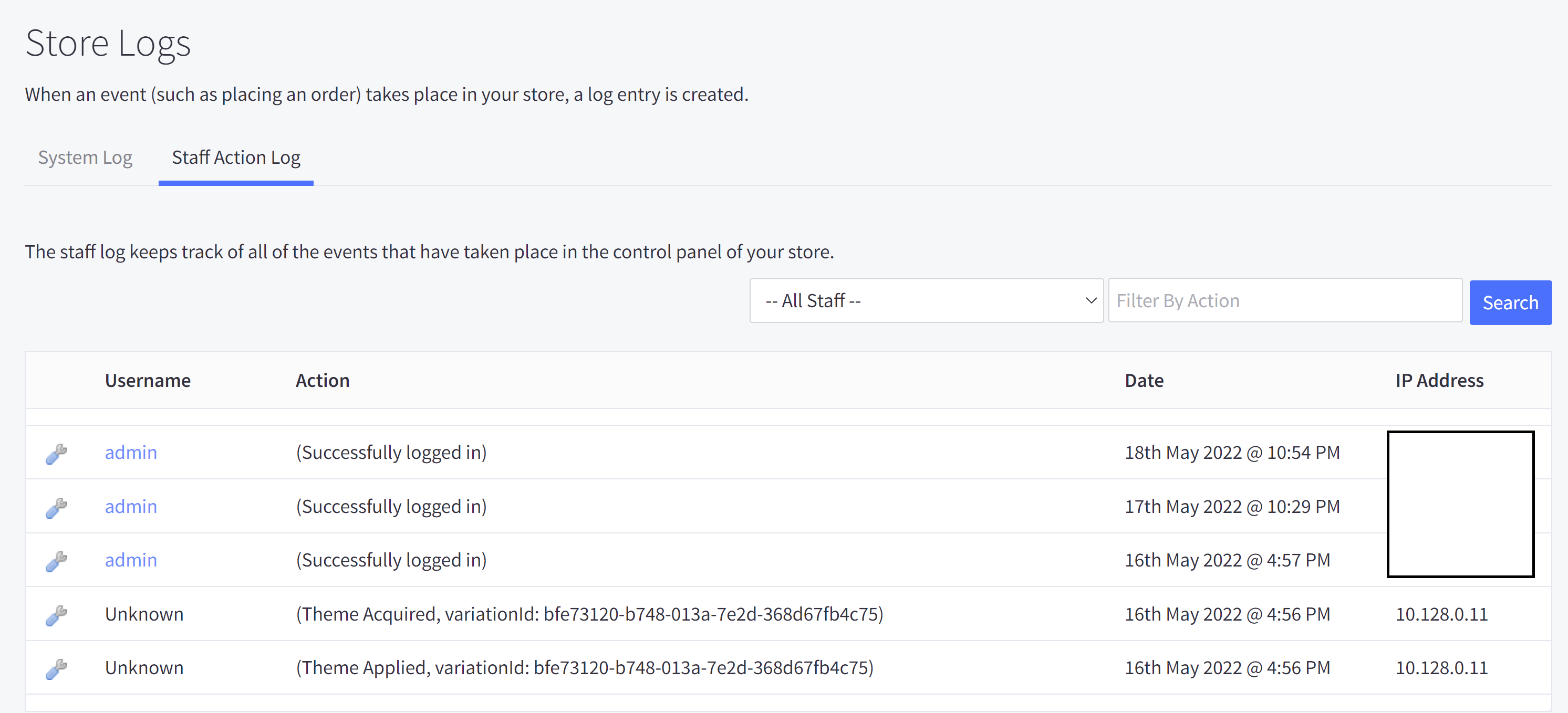Click the Username column header
1568x713 pixels.
click(148, 381)
